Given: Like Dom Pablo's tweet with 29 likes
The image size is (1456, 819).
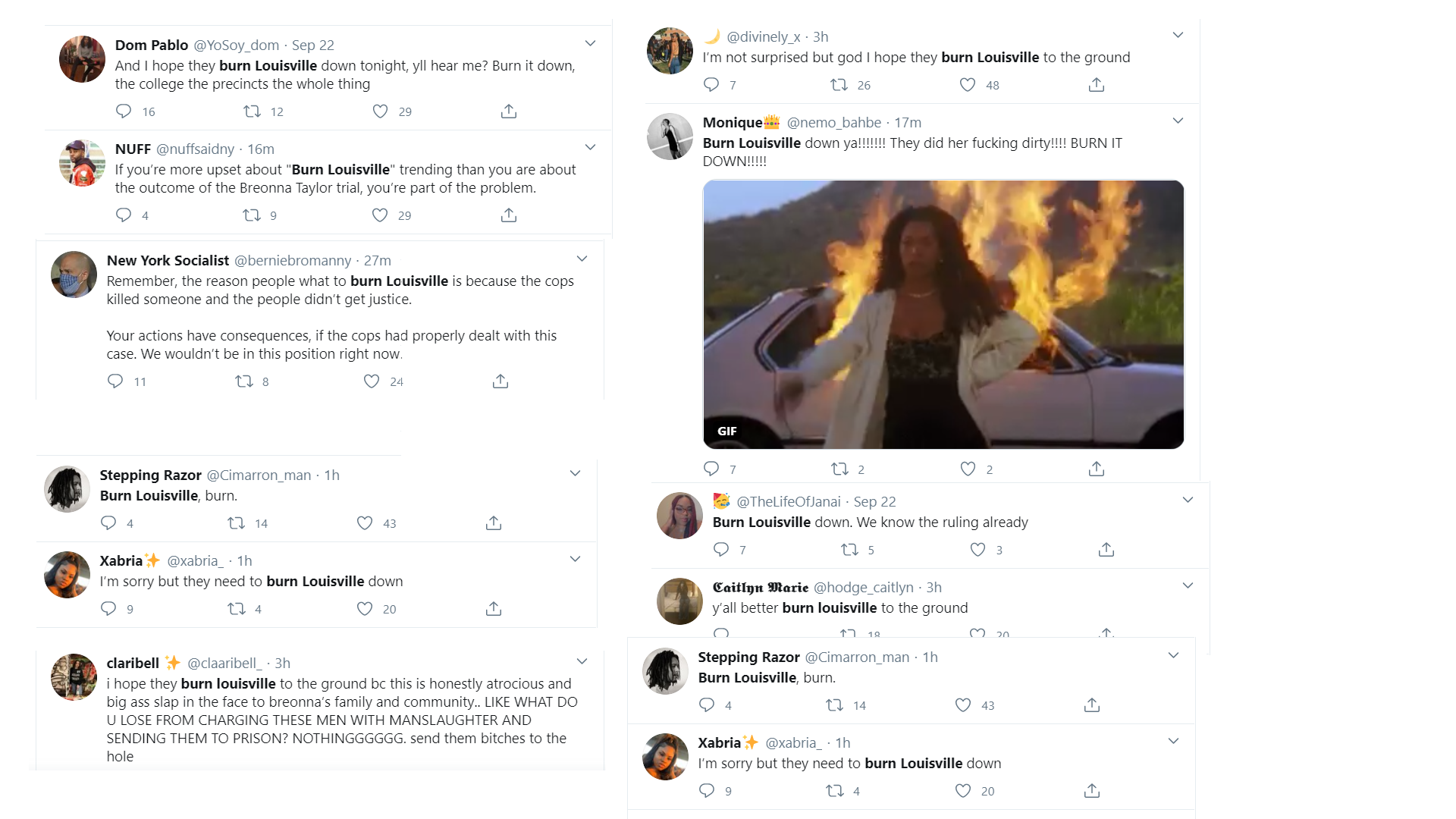Looking at the screenshot, I should point(380,111).
